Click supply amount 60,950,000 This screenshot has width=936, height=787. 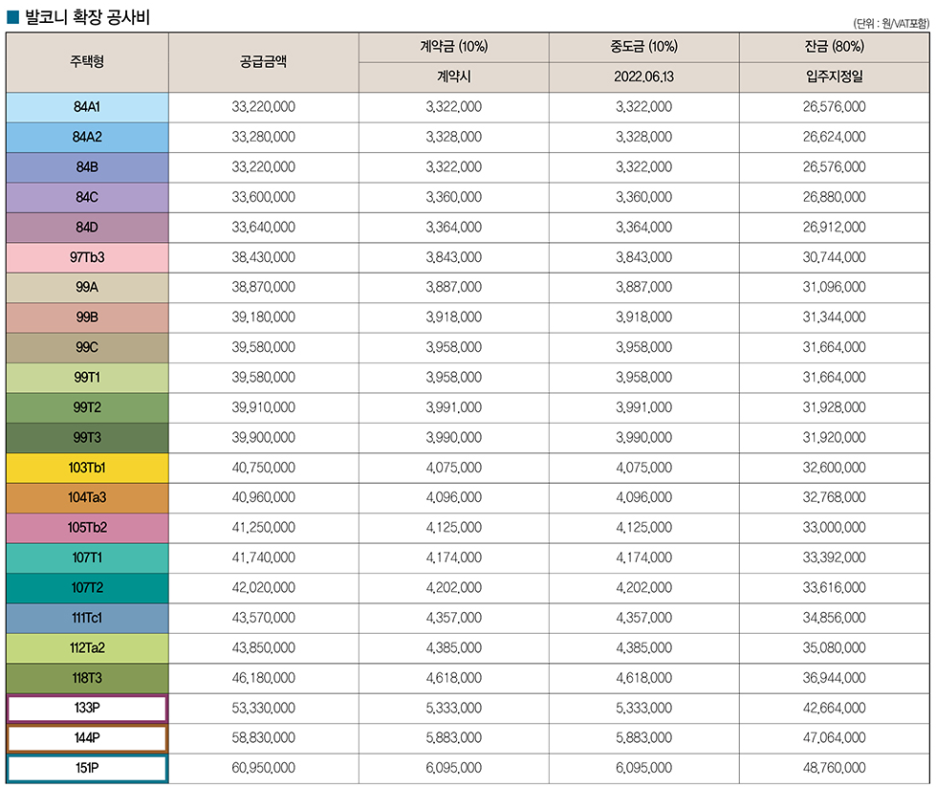(263, 768)
